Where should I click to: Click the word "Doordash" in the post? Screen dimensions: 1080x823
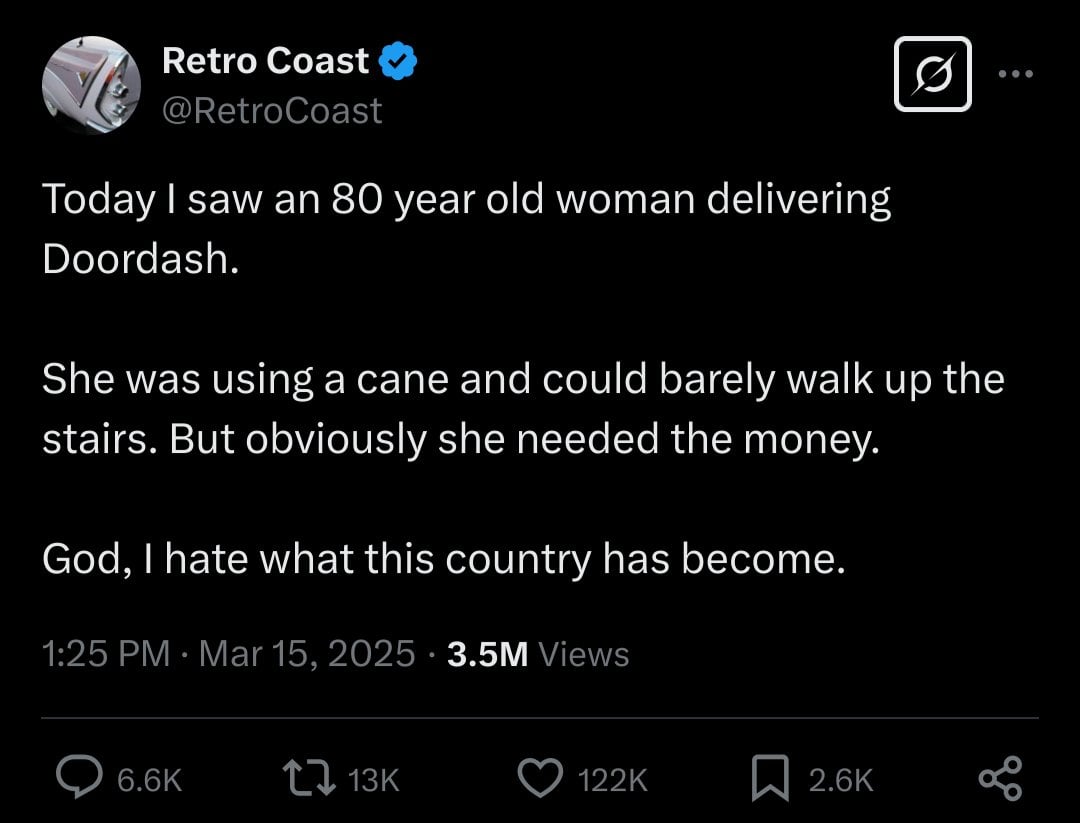135,258
